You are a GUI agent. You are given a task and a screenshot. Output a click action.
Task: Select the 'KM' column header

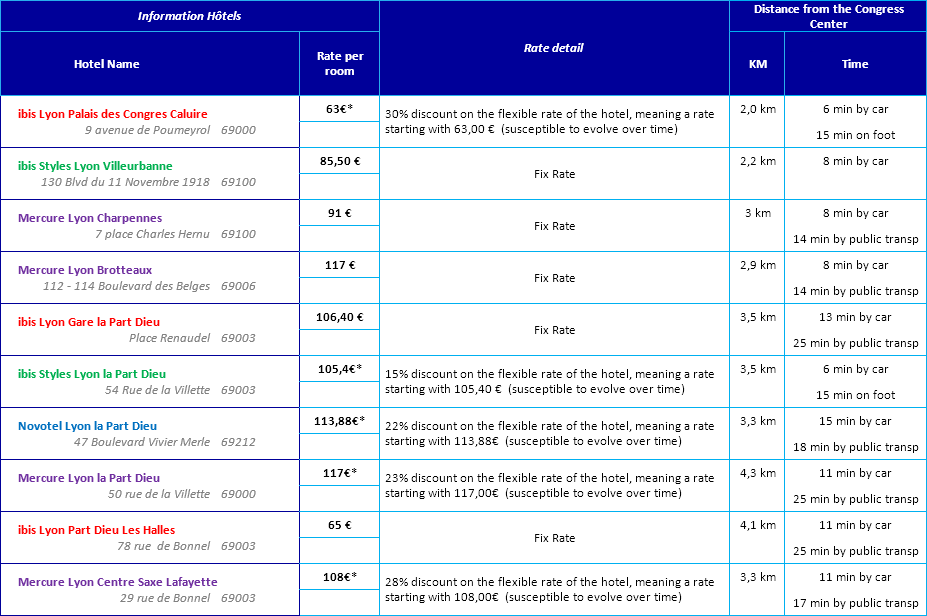(x=757, y=64)
